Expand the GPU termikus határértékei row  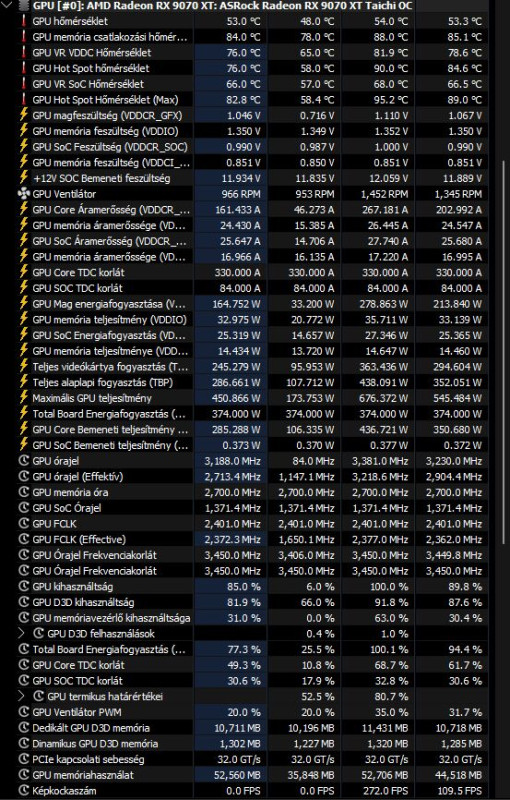(21, 696)
